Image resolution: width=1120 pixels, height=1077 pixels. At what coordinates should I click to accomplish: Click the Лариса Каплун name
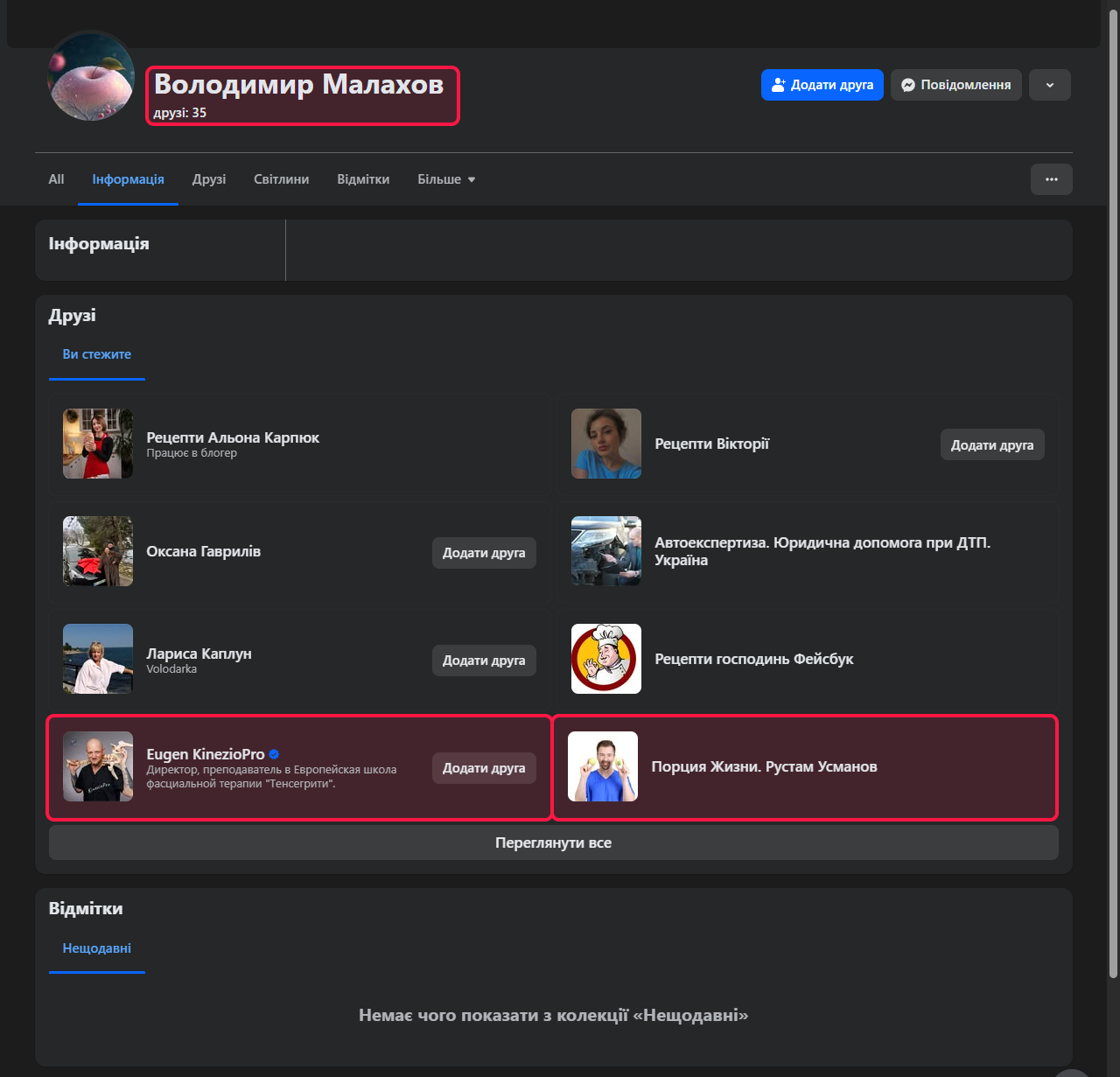click(x=199, y=654)
